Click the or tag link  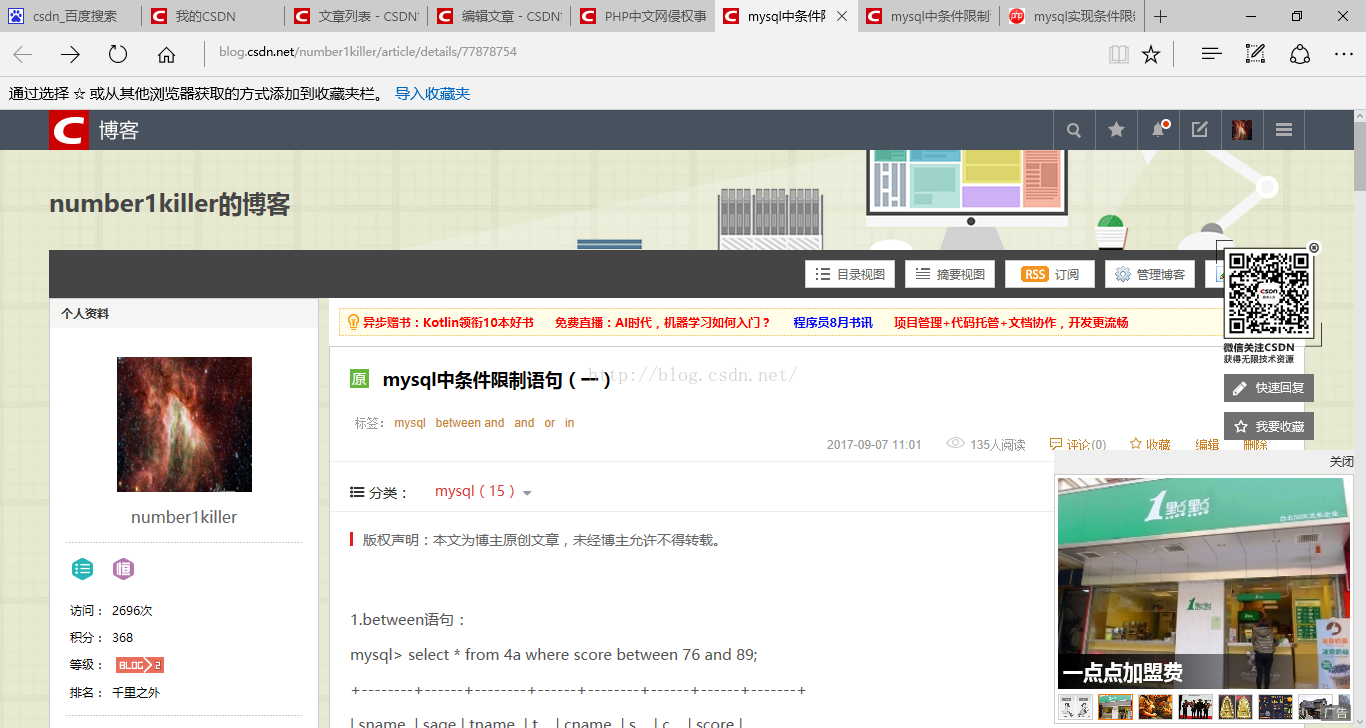[x=549, y=423]
